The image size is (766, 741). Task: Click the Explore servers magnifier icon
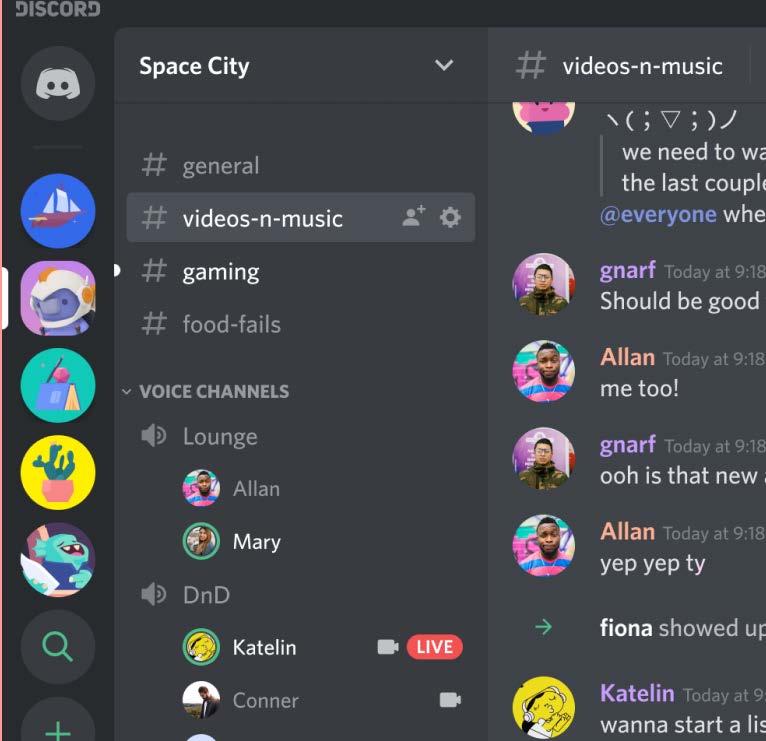click(x=58, y=647)
